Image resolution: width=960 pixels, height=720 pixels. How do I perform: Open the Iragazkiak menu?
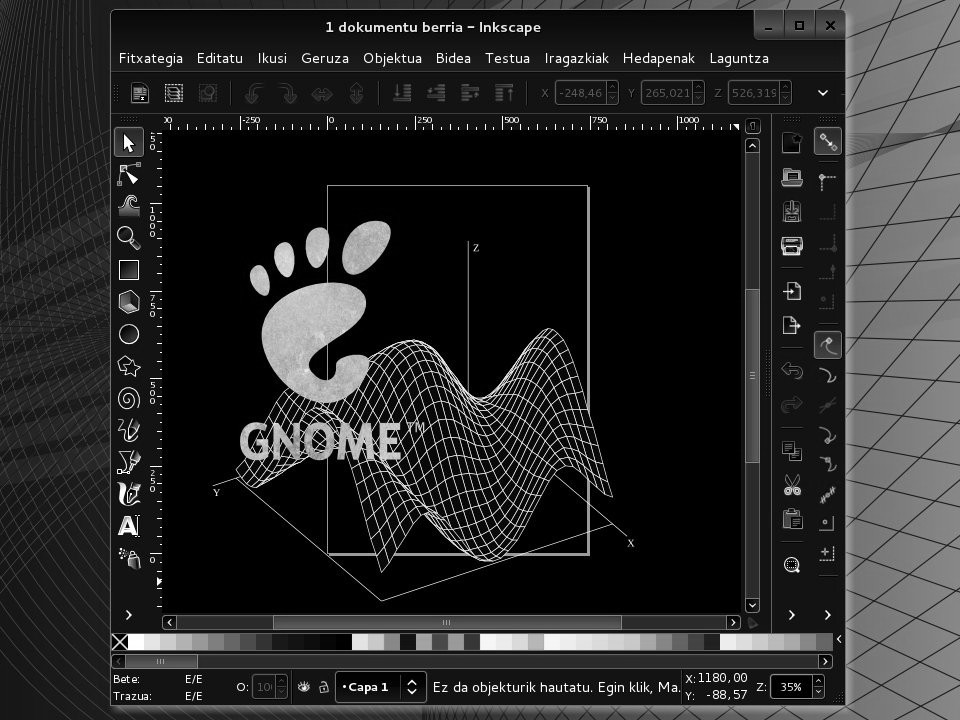point(577,58)
